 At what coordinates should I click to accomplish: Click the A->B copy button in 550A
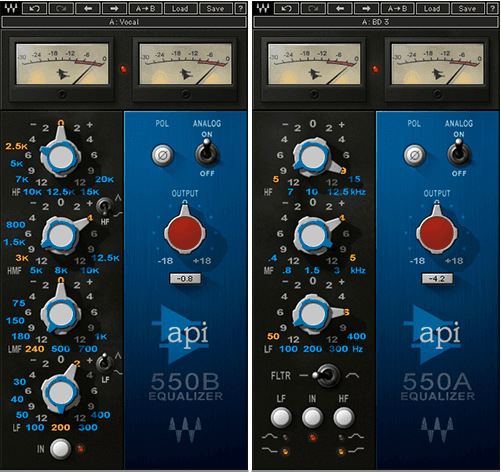(x=397, y=8)
